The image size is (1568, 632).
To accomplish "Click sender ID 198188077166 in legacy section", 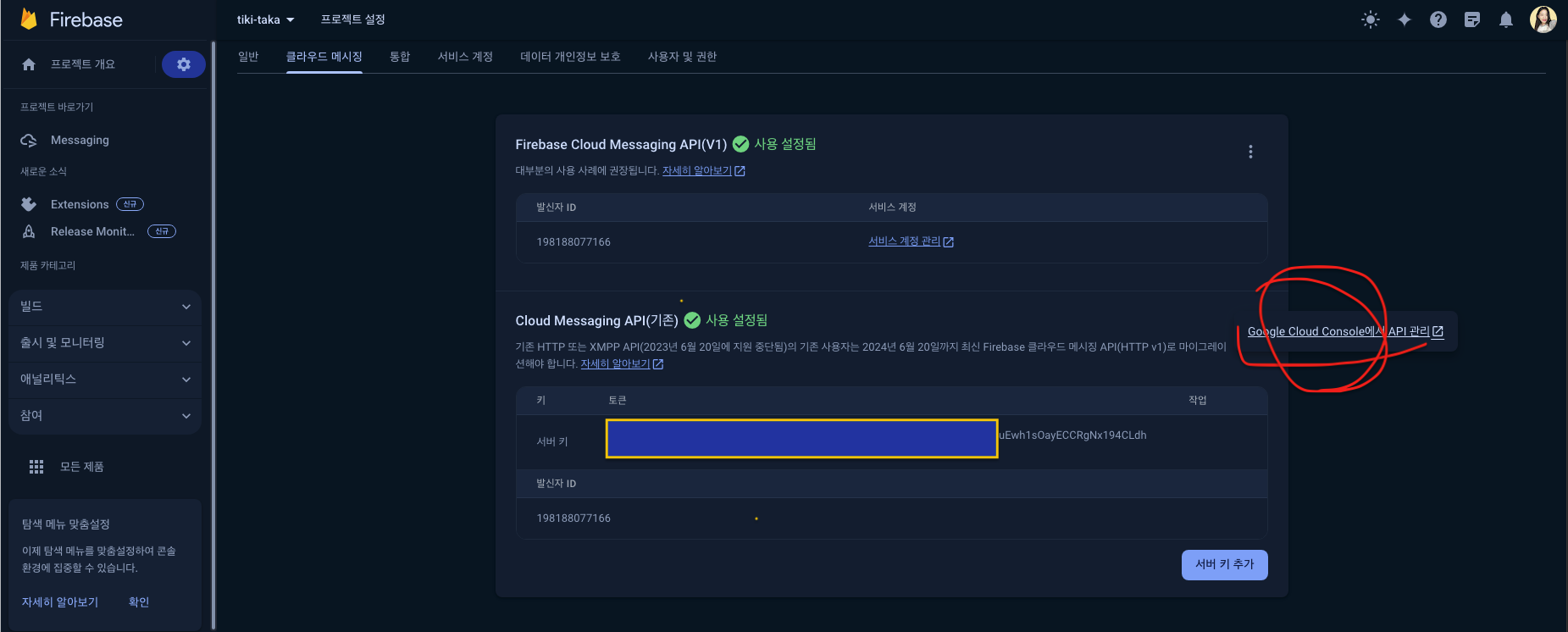I will (x=573, y=518).
